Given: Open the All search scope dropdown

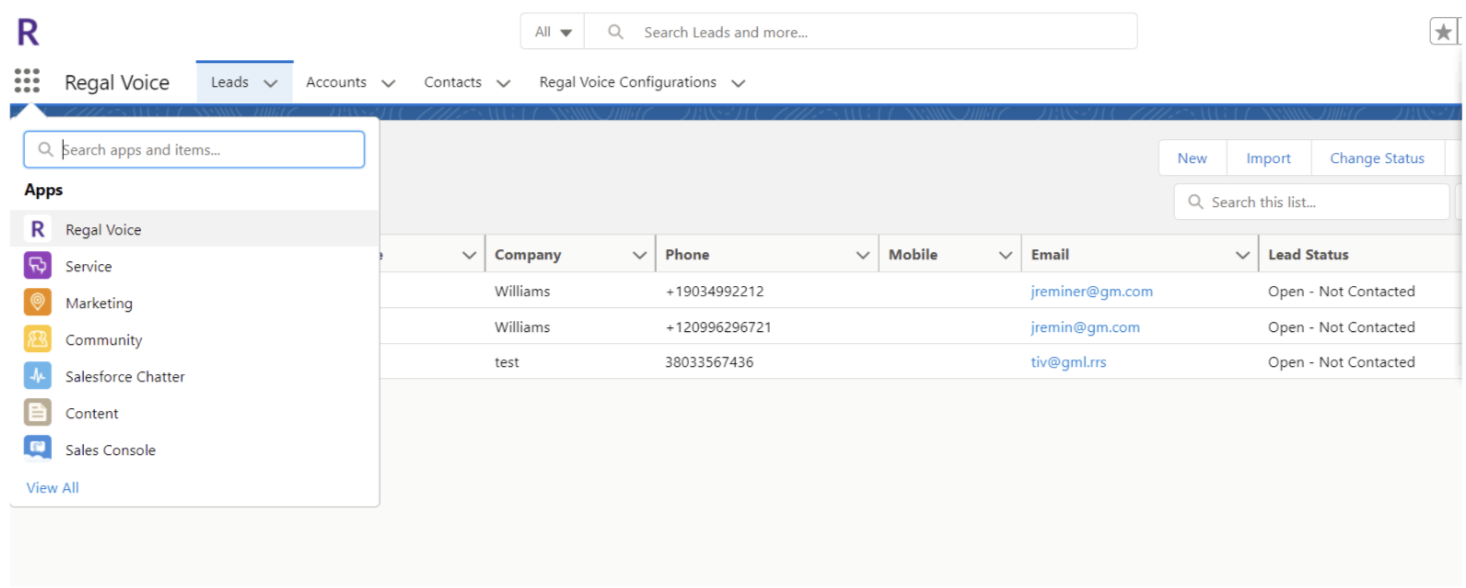Looking at the screenshot, I should coord(553,32).
